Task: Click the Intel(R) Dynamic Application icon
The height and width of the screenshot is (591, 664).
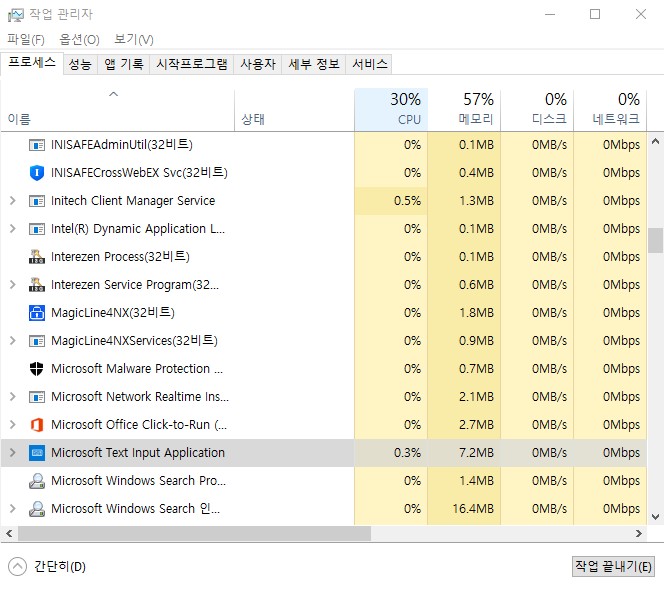Action: (37, 229)
